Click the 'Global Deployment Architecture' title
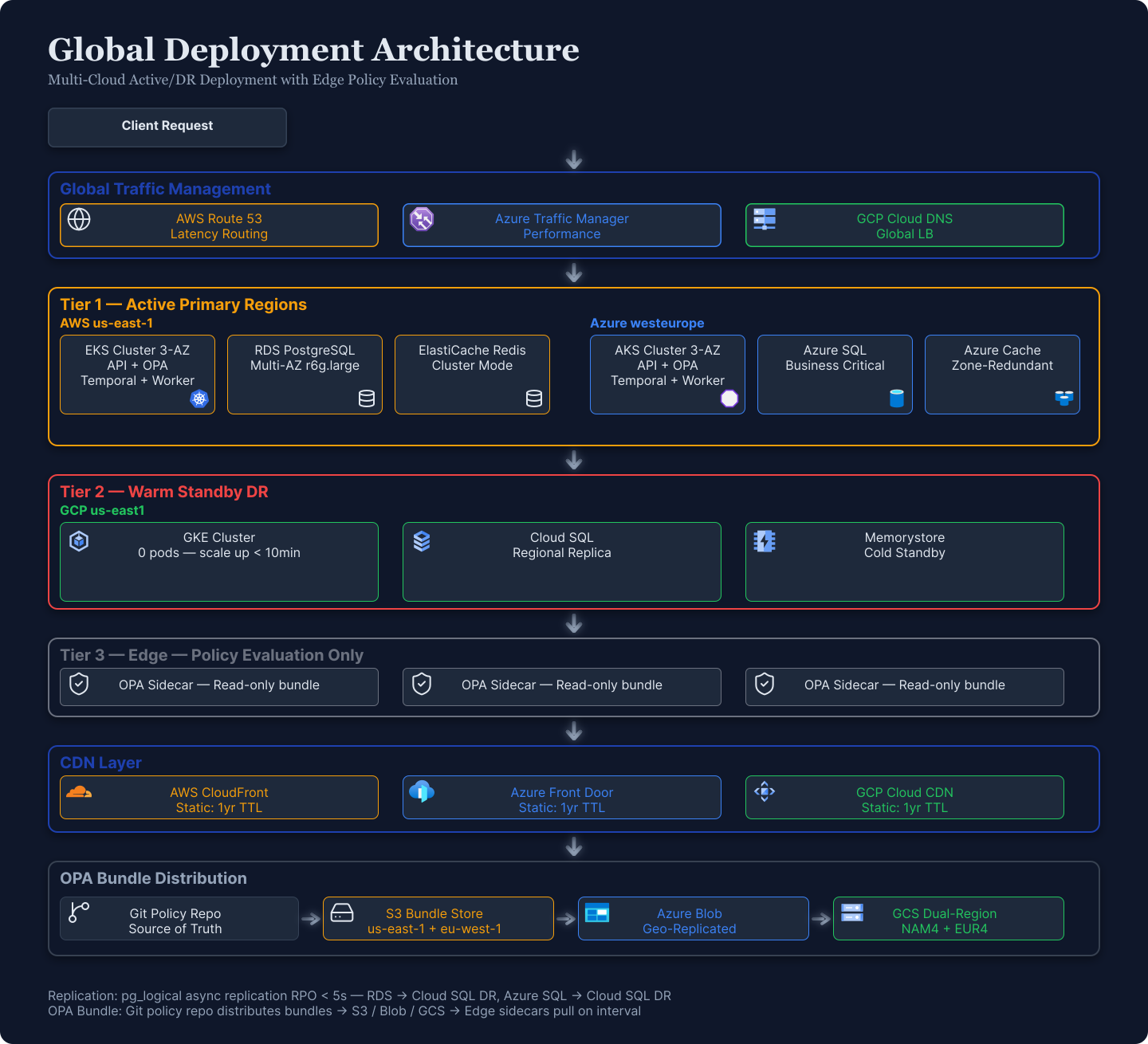Image resolution: width=1148 pixels, height=1044 pixels. [313, 49]
